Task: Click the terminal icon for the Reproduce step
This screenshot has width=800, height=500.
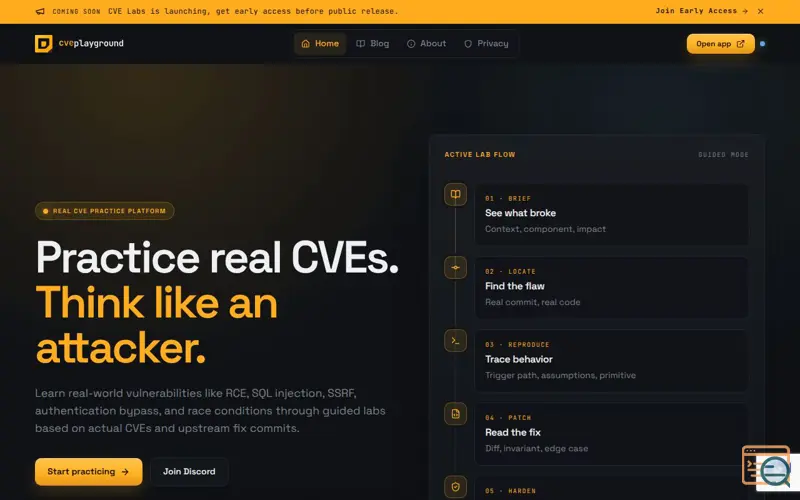Action: pos(455,340)
